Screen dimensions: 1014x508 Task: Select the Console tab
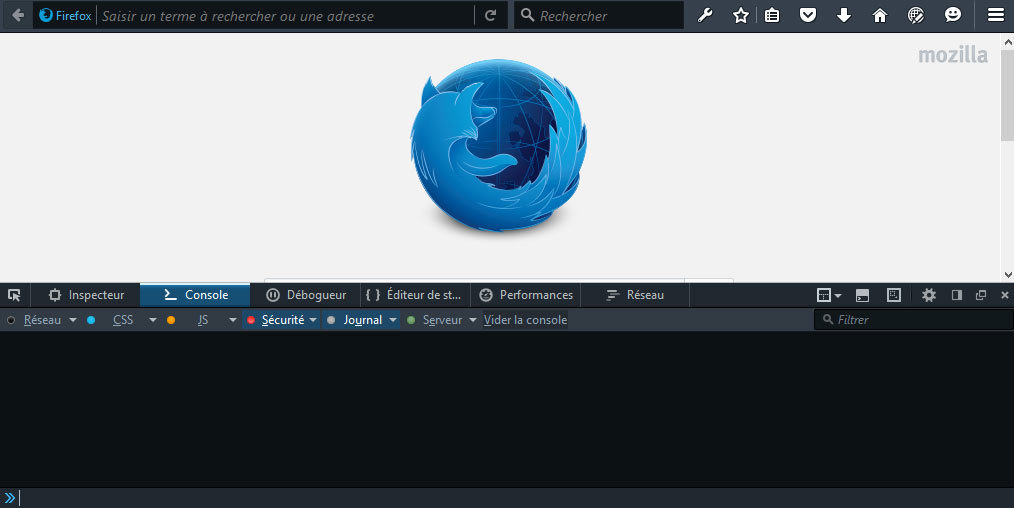[x=195, y=295]
